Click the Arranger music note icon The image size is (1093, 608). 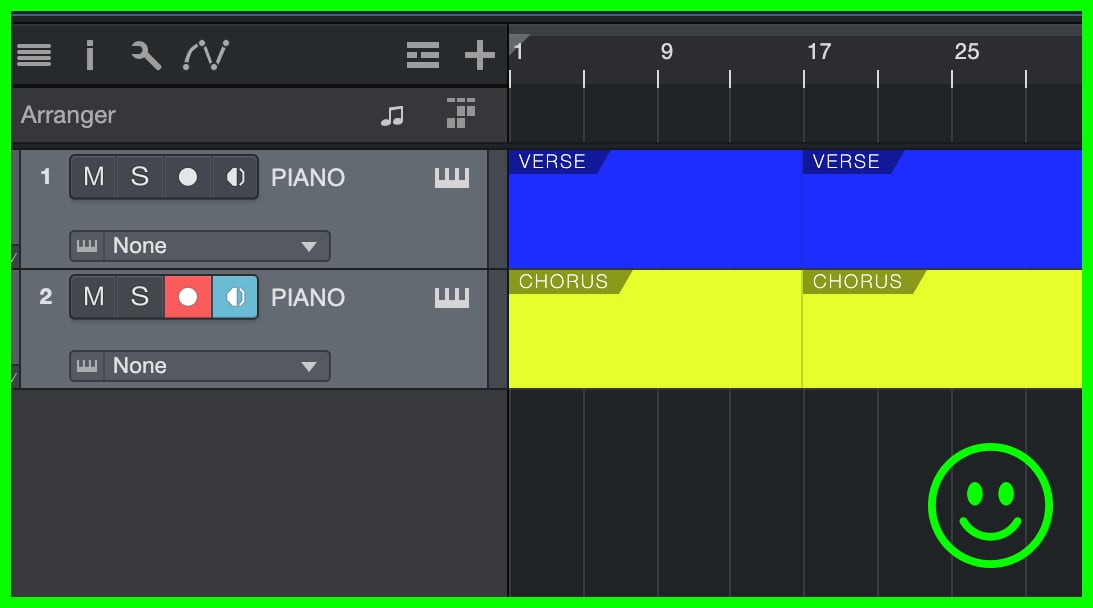[x=393, y=116]
